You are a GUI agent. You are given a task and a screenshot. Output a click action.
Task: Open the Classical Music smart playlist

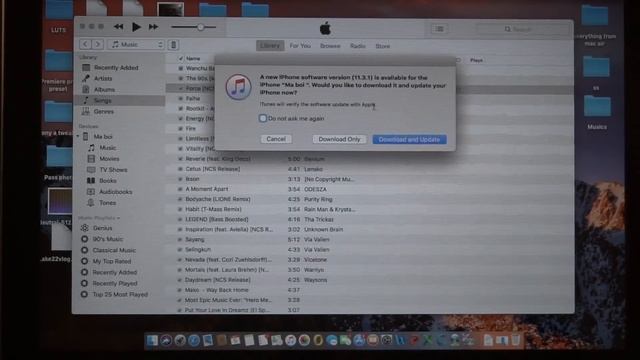point(114,250)
